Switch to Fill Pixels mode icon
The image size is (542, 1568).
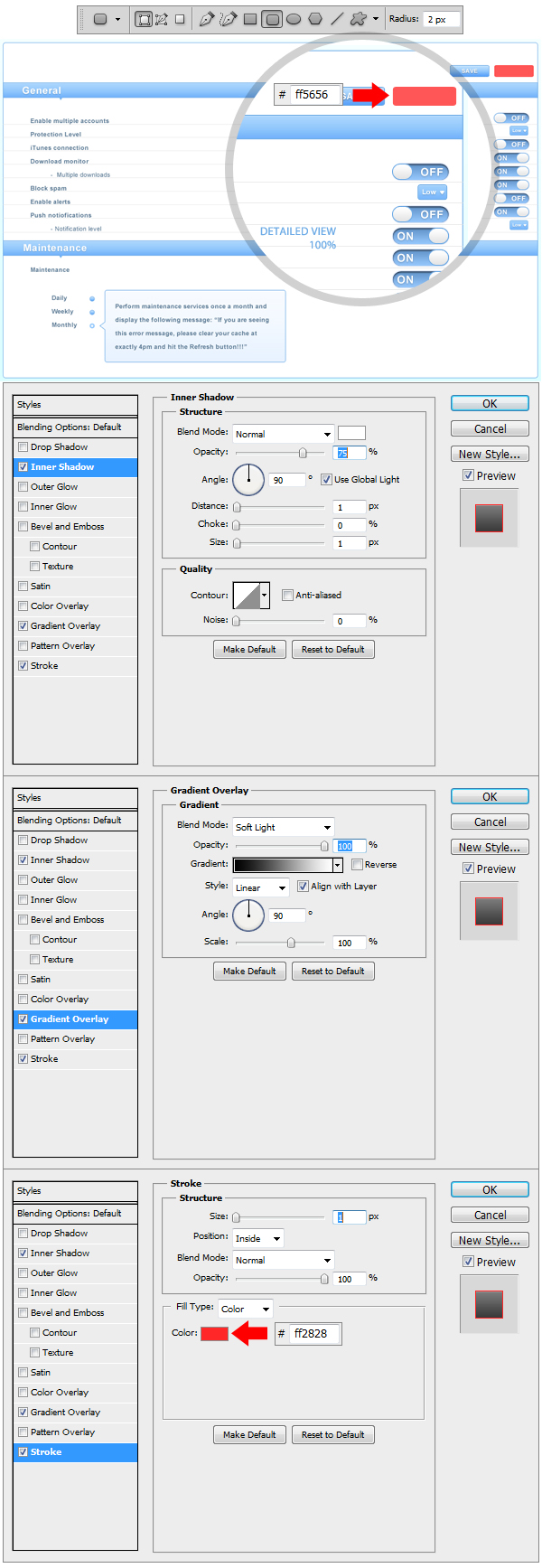click(x=180, y=19)
